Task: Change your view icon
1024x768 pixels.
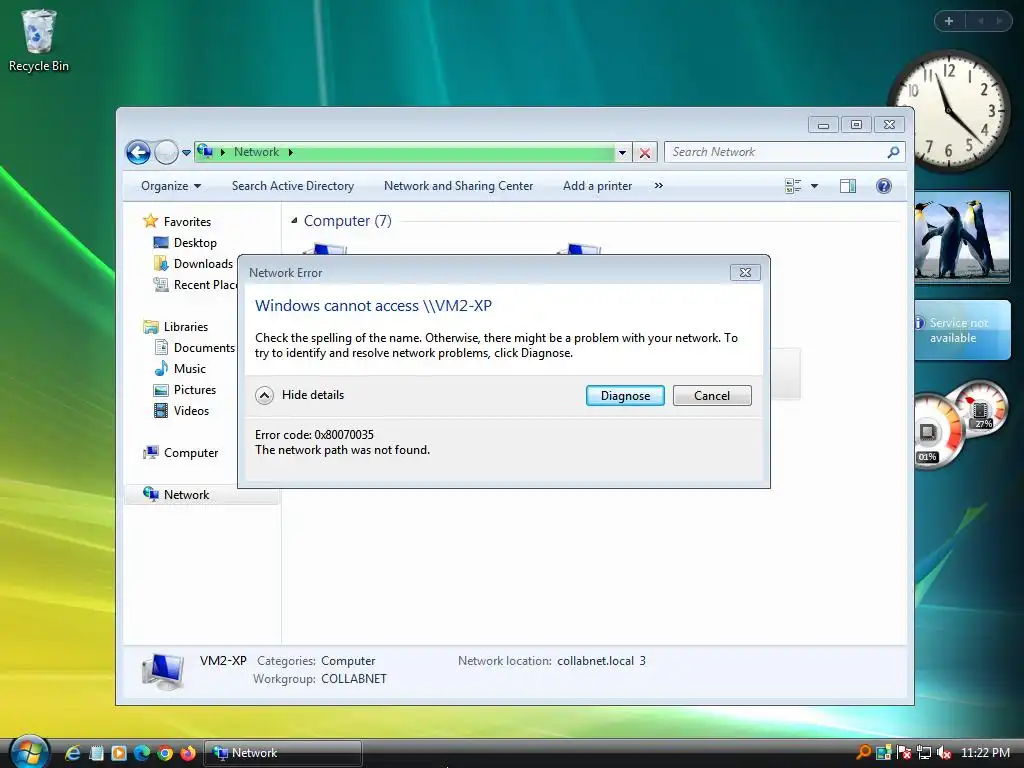Action: 793,186
